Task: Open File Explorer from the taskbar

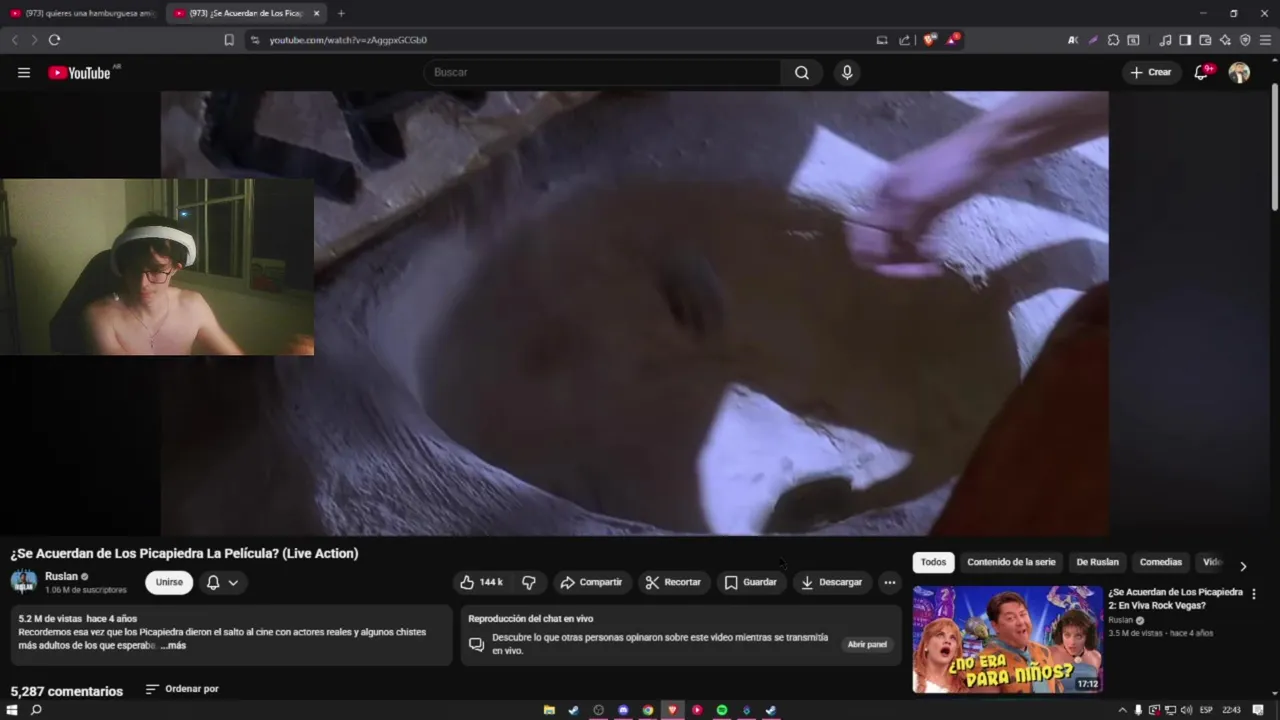Action: coord(549,710)
